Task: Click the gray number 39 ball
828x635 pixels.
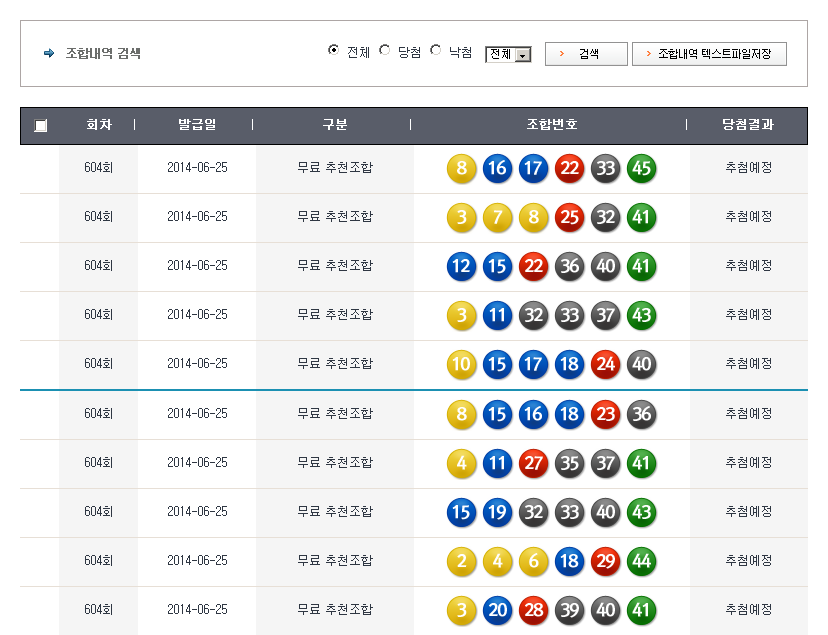Action: point(569,610)
